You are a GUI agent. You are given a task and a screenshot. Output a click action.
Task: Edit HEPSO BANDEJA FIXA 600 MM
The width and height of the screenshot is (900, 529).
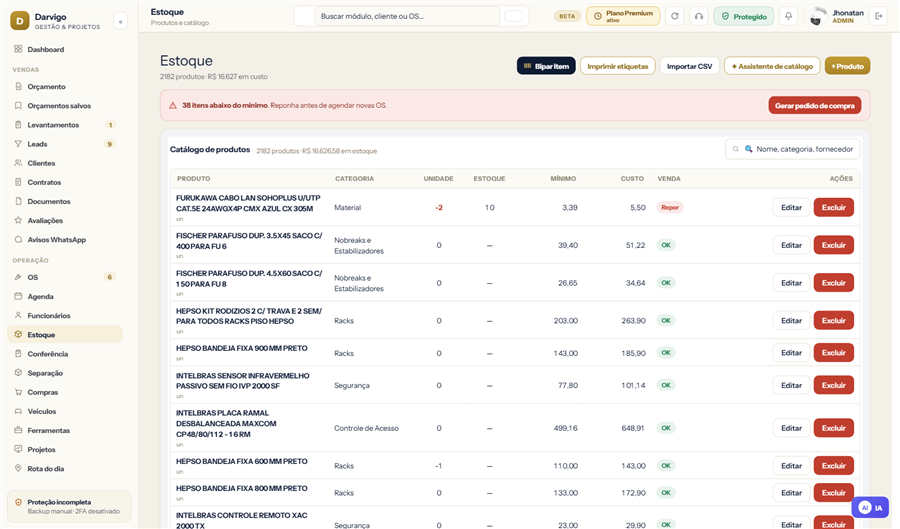click(791, 466)
